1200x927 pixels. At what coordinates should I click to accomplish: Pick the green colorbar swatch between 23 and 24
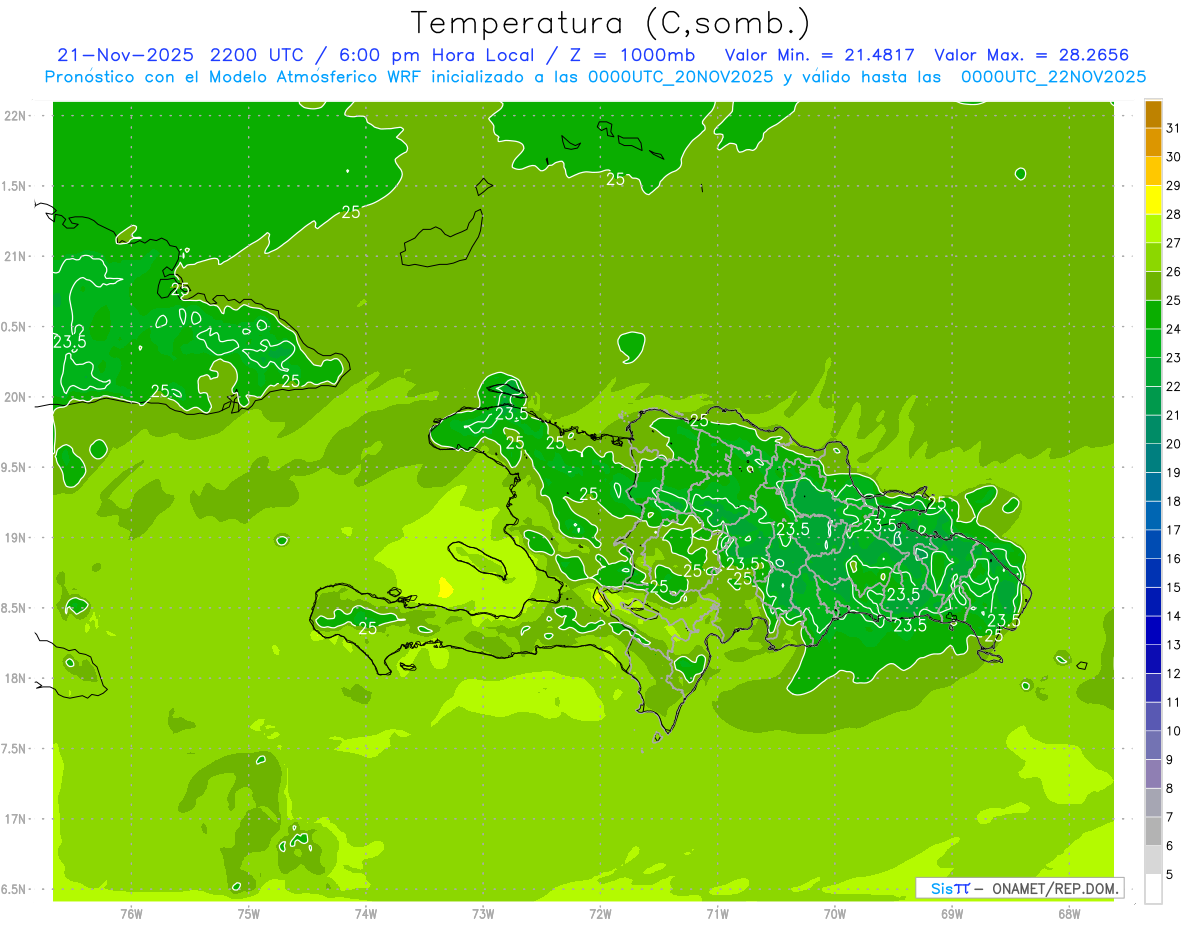pyautogui.click(x=1153, y=344)
